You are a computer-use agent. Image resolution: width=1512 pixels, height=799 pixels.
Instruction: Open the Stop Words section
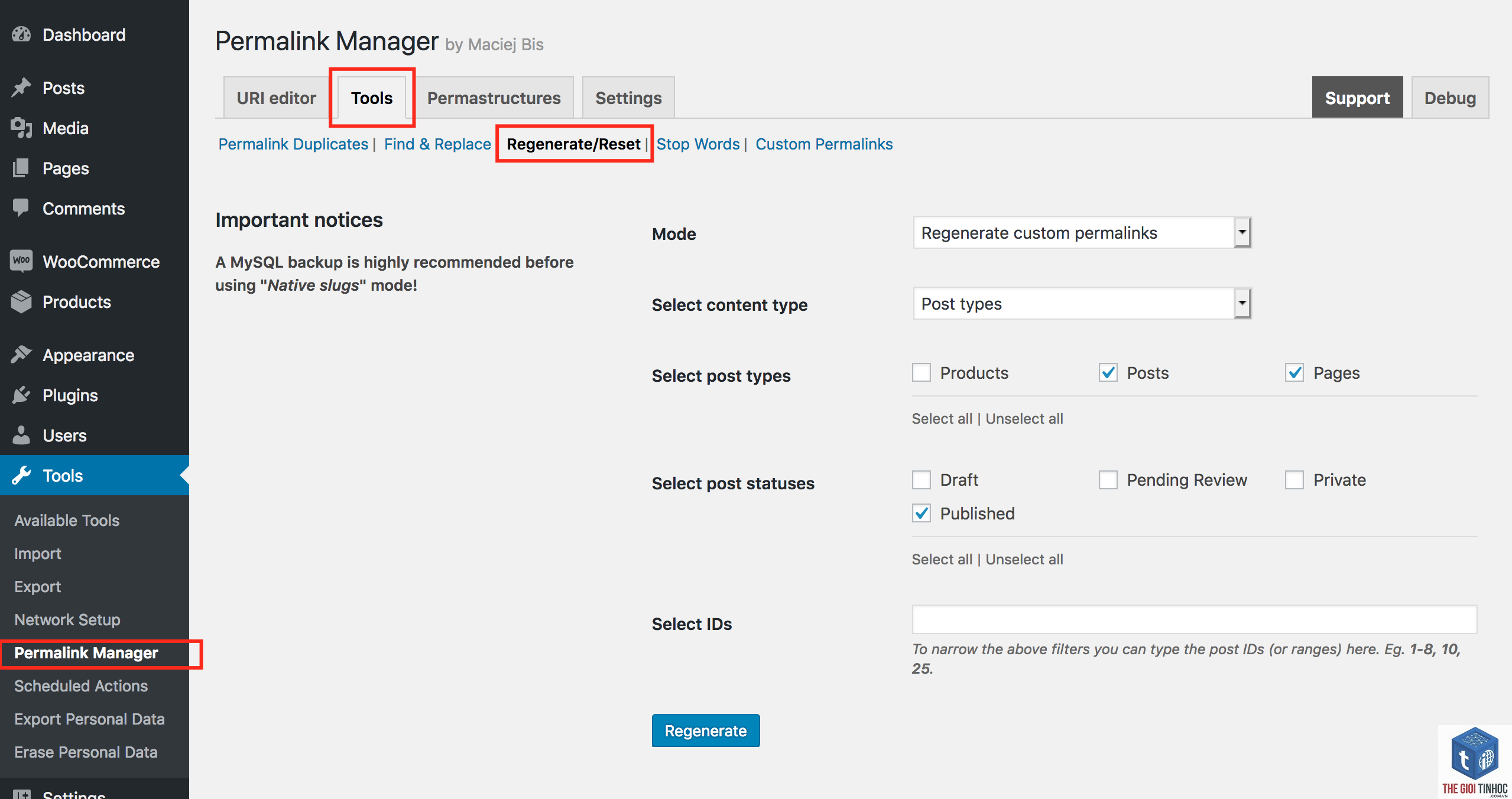698,144
